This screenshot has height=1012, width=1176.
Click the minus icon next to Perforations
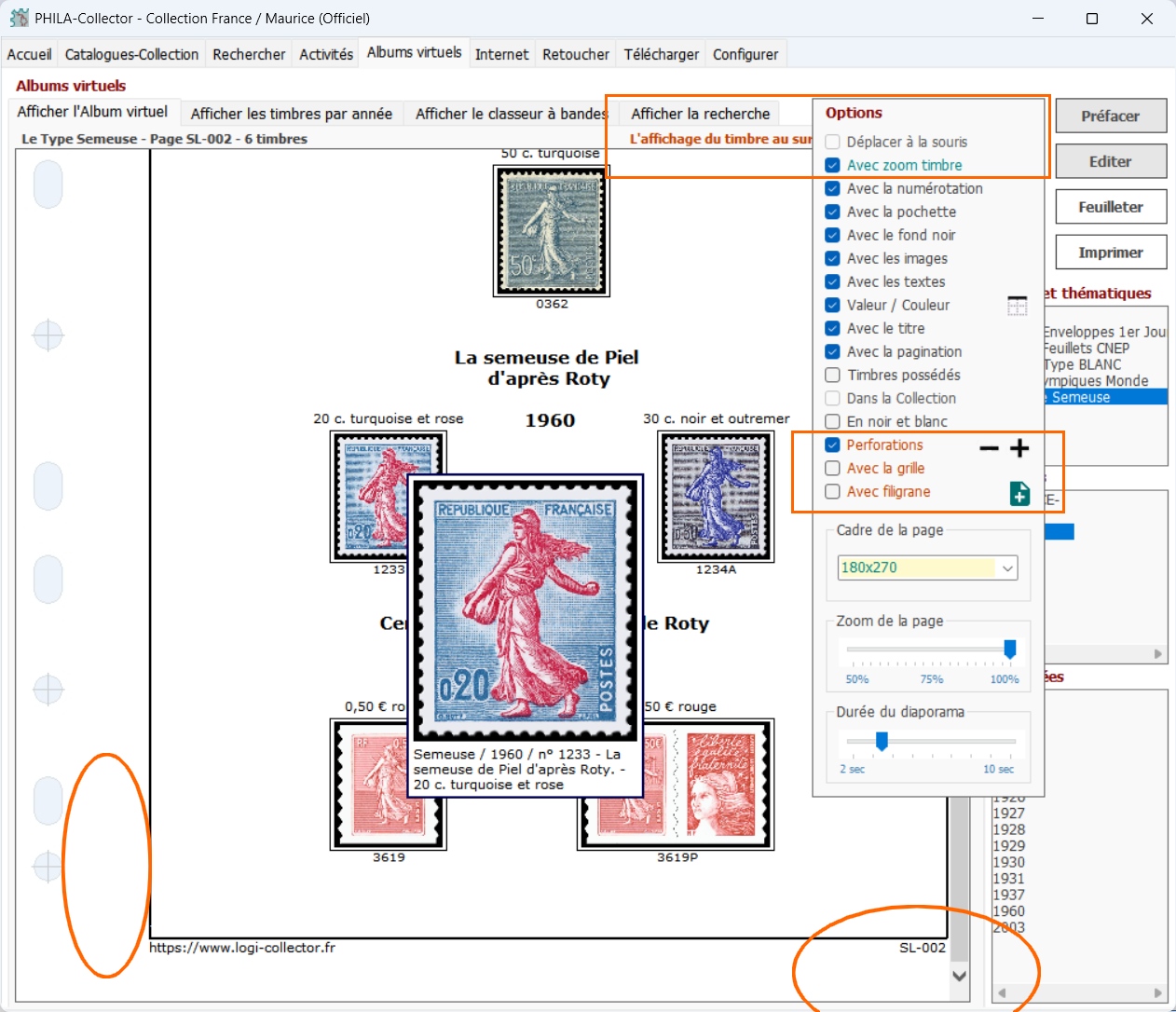(x=990, y=448)
